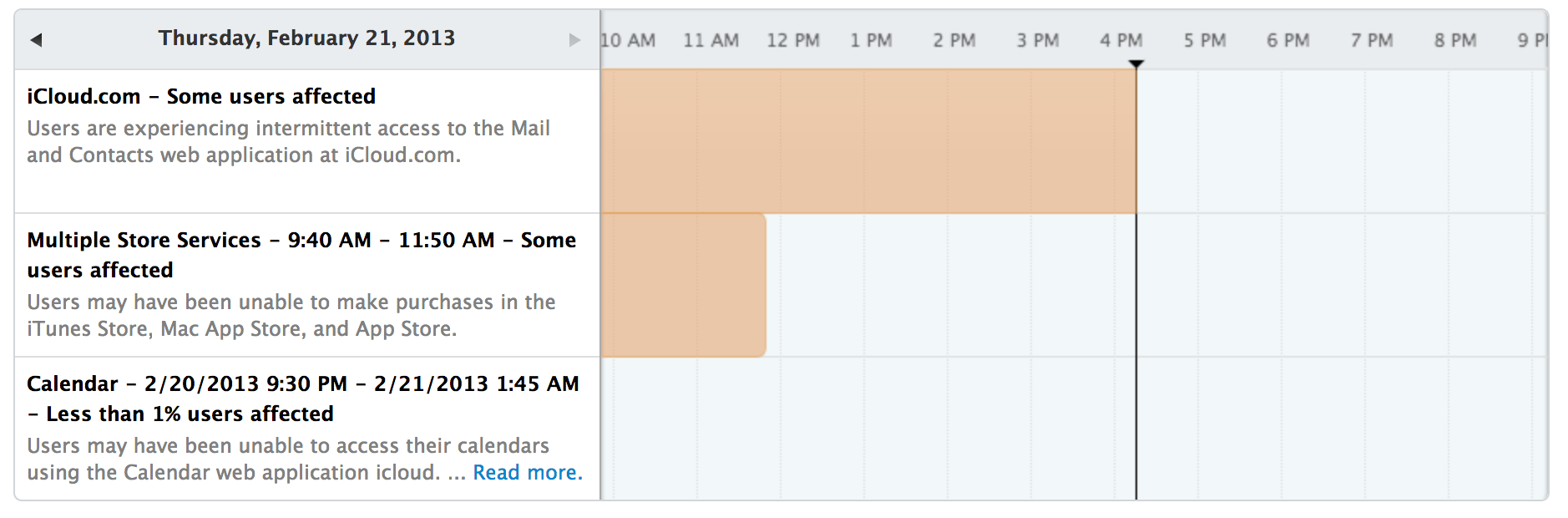This screenshot has width=1568, height=518.
Task: Click the iCloud.com Mail and Contacts description
Action: 288,141
